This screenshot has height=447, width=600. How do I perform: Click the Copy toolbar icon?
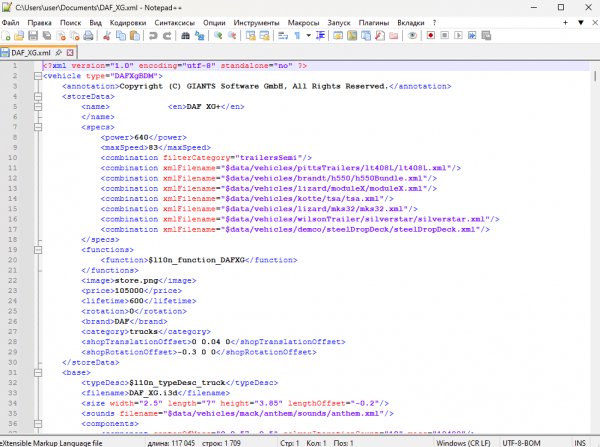[x=121, y=36]
